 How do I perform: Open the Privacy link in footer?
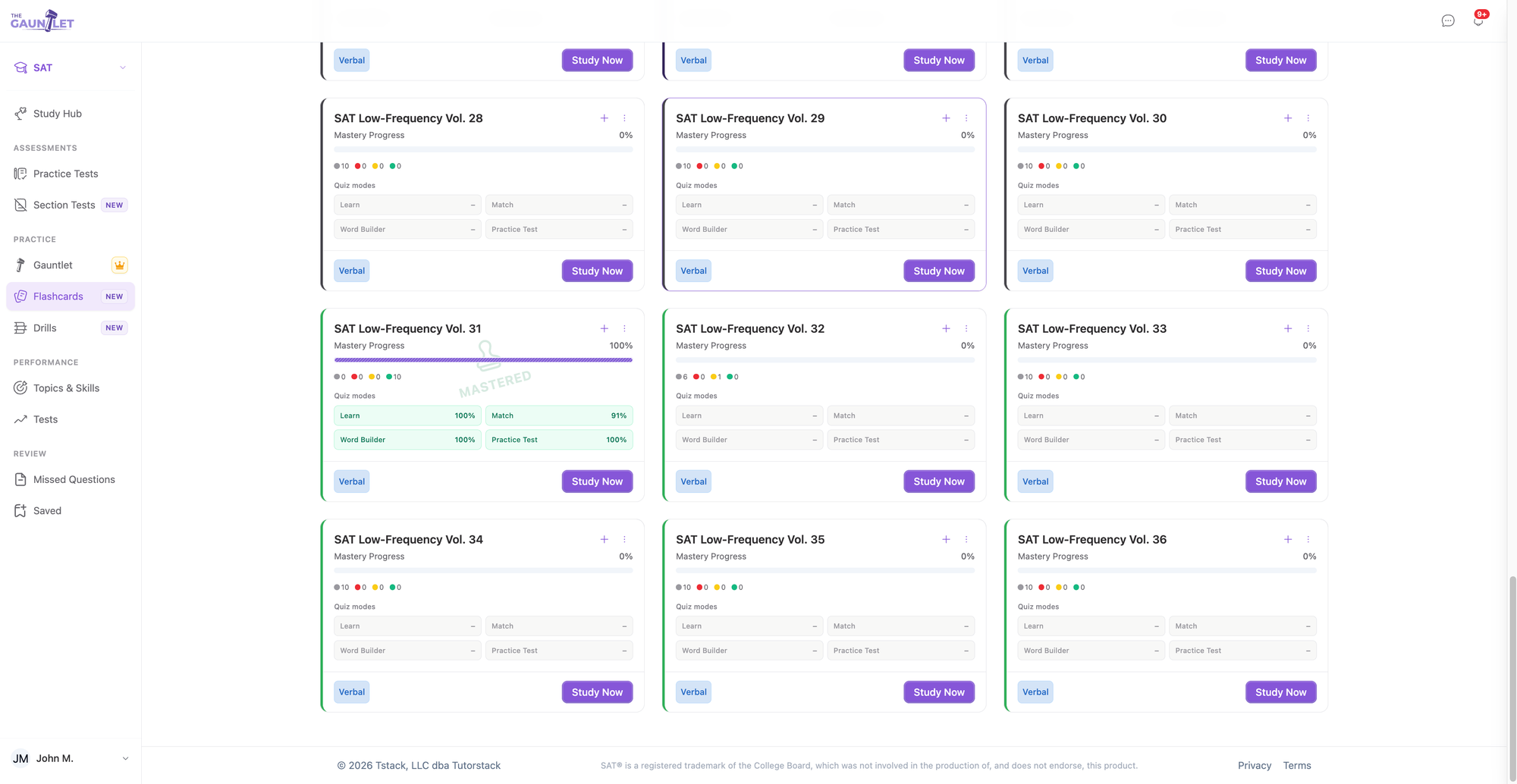1255,766
